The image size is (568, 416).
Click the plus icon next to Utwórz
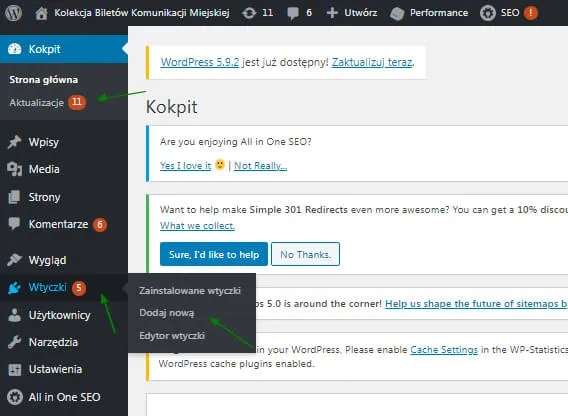tap(332, 13)
